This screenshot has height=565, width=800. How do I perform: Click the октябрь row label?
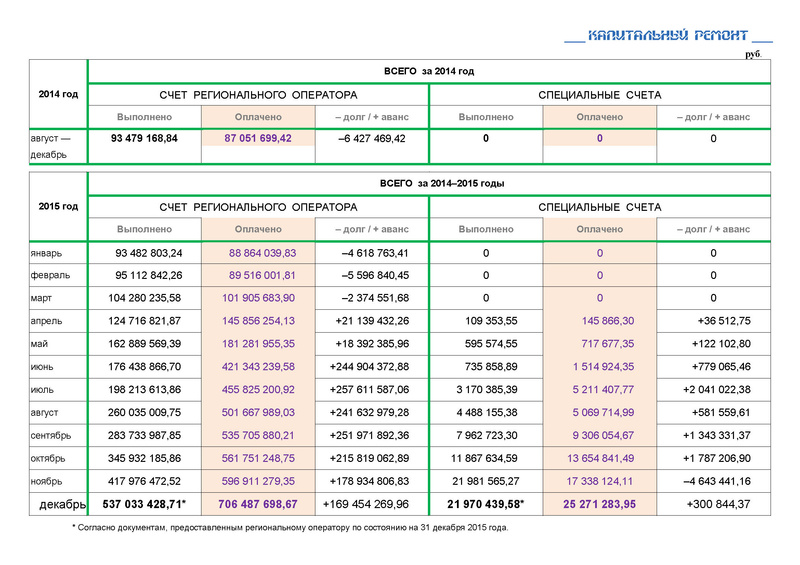click(48, 459)
